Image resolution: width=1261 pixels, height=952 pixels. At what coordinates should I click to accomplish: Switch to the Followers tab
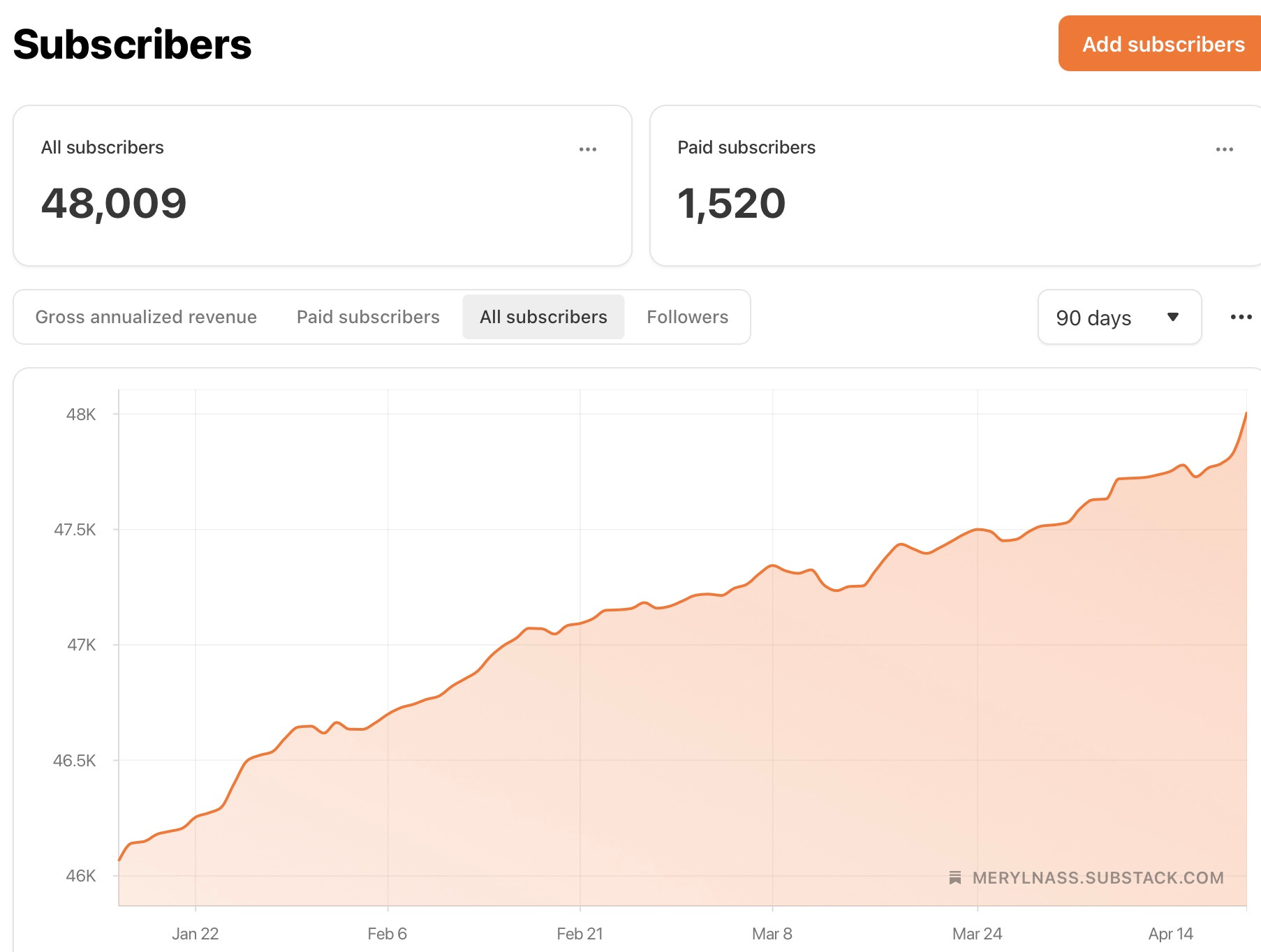(x=687, y=317)
